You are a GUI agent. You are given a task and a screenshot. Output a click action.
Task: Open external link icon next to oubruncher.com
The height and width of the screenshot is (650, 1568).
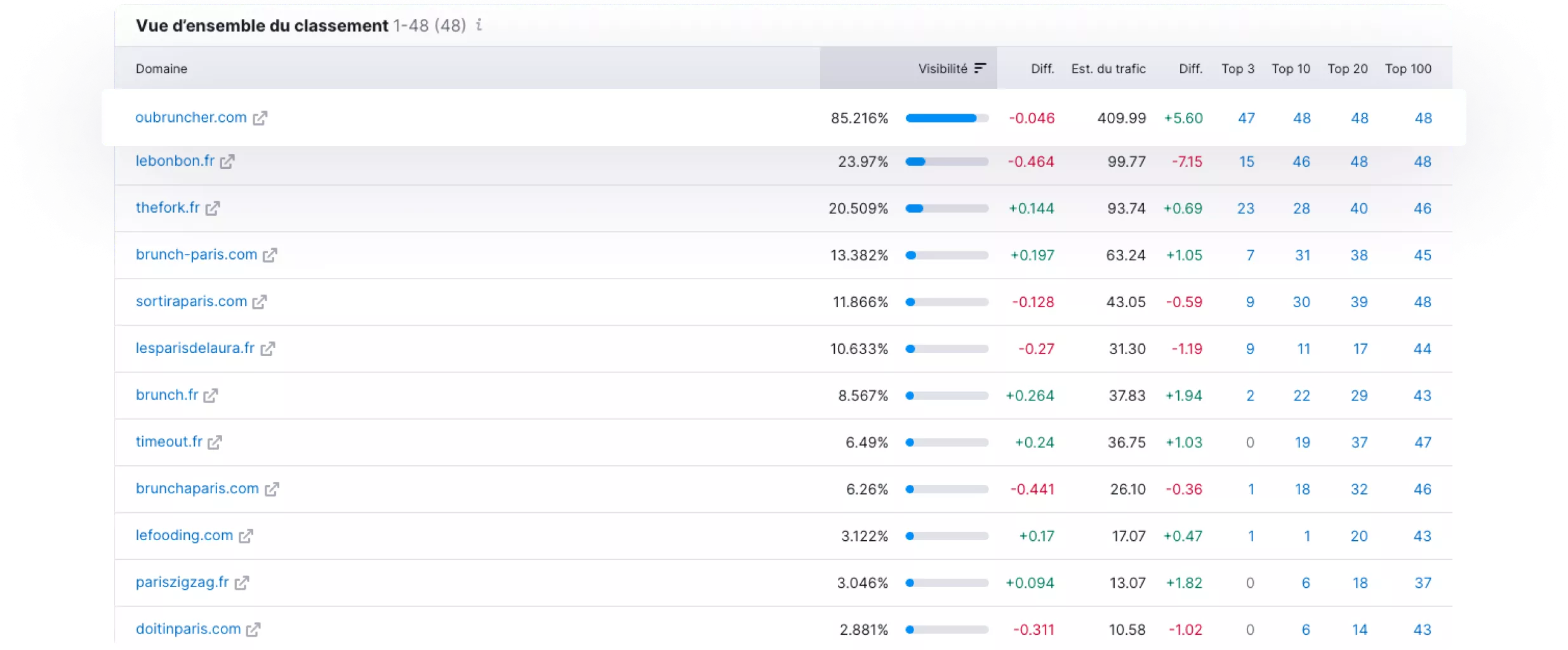[x=260, y=118]
